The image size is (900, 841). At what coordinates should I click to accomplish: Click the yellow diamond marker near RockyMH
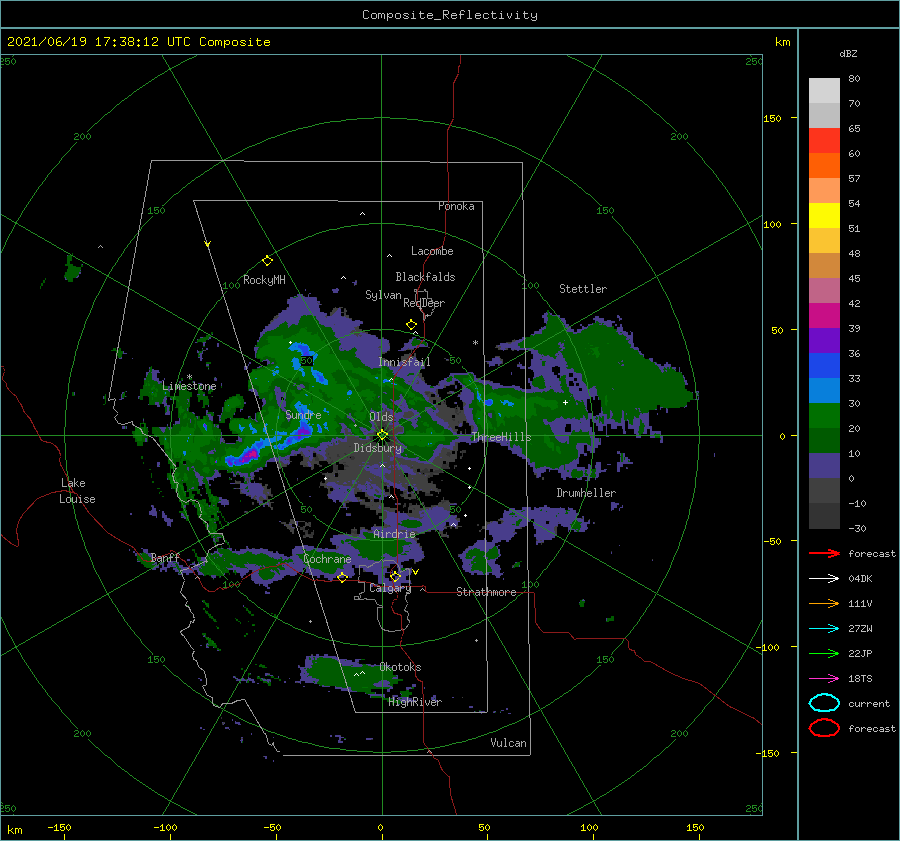point(267,261)
